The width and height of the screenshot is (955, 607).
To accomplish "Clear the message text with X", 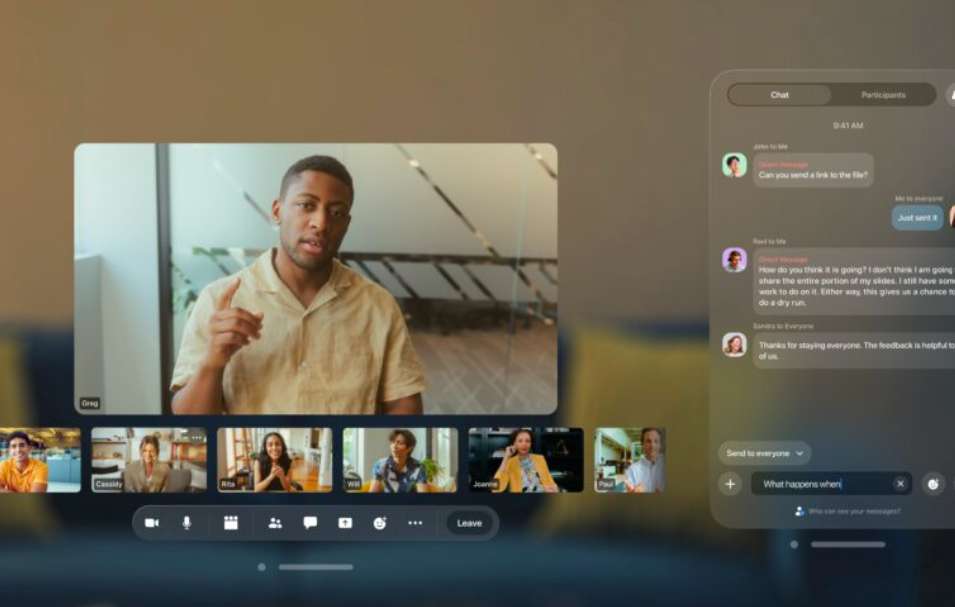I will click(900, 484).
